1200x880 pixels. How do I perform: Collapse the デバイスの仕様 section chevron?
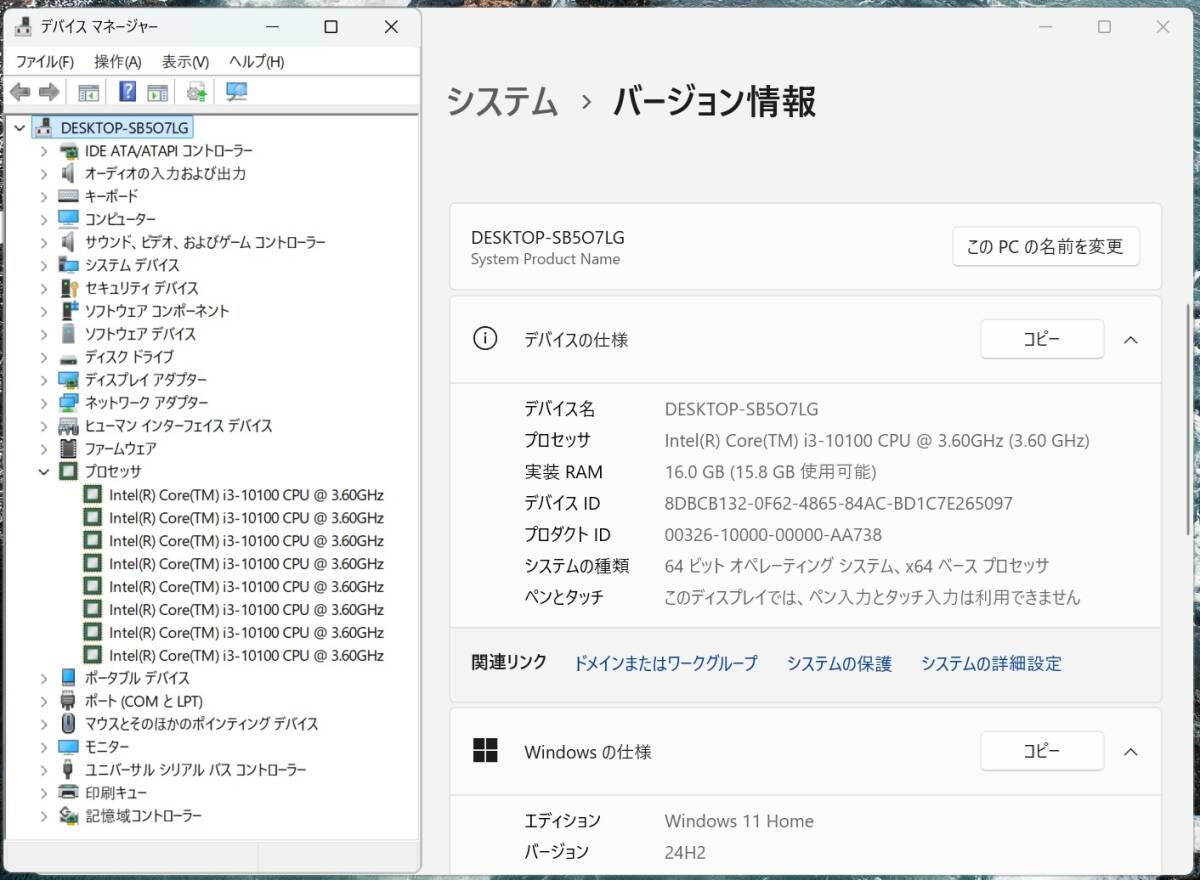(x=1131, y=340)
